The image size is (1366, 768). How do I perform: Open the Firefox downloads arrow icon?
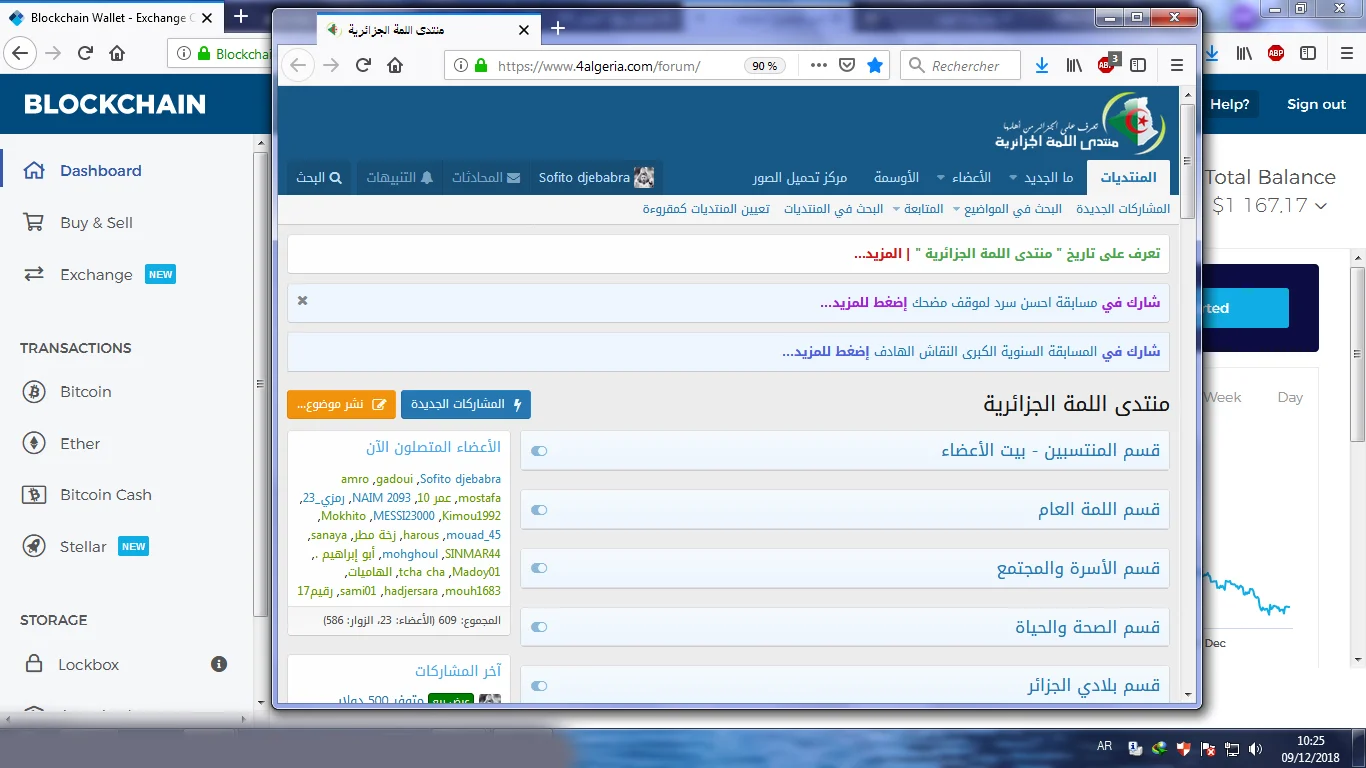pyautogui.click(x=1041, y=65)
